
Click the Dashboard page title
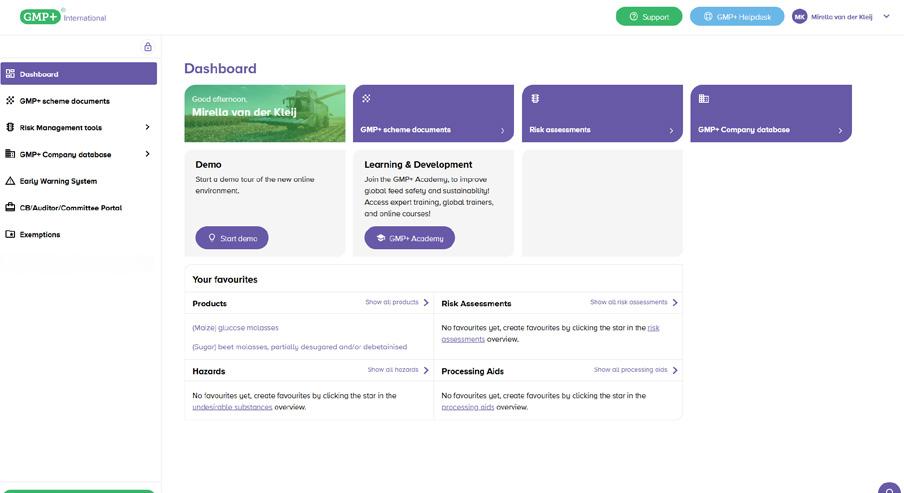tap(220, 68)
